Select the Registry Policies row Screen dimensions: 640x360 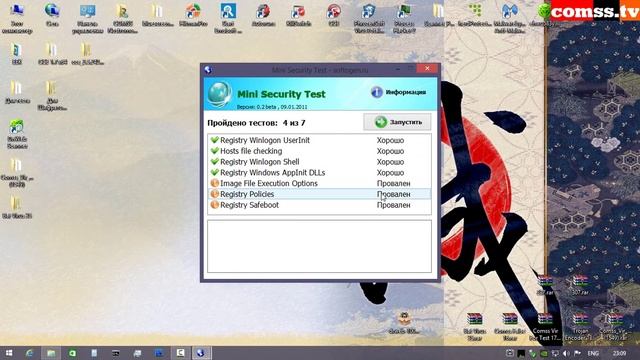319,194
